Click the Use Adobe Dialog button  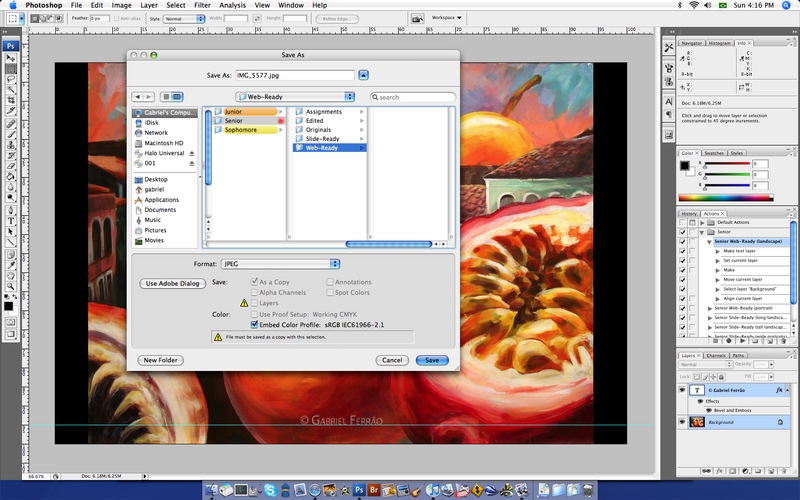click(x=171, y=283)
